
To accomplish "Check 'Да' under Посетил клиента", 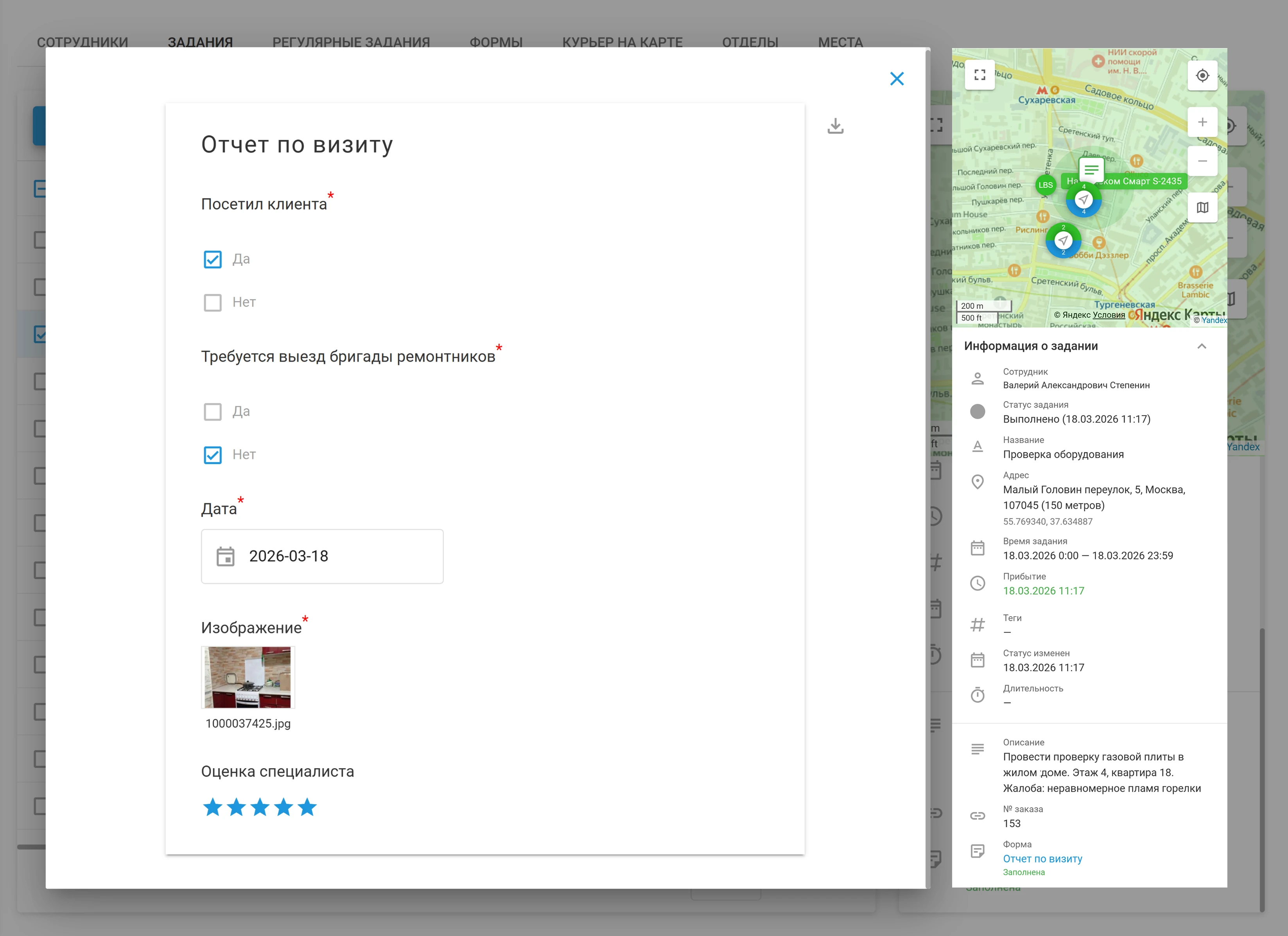I will (x=213, y=260).
